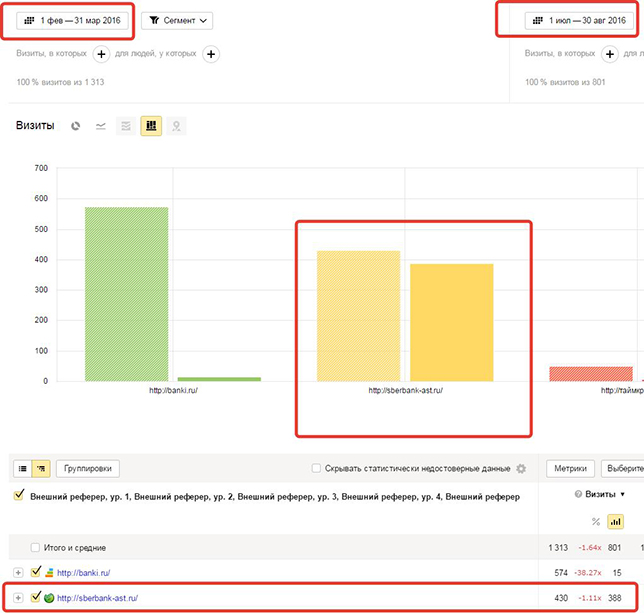Viewport: 644px width, 613px height.
Task: Open gear settings for unreliable data
Action: [x=521, y=468]
